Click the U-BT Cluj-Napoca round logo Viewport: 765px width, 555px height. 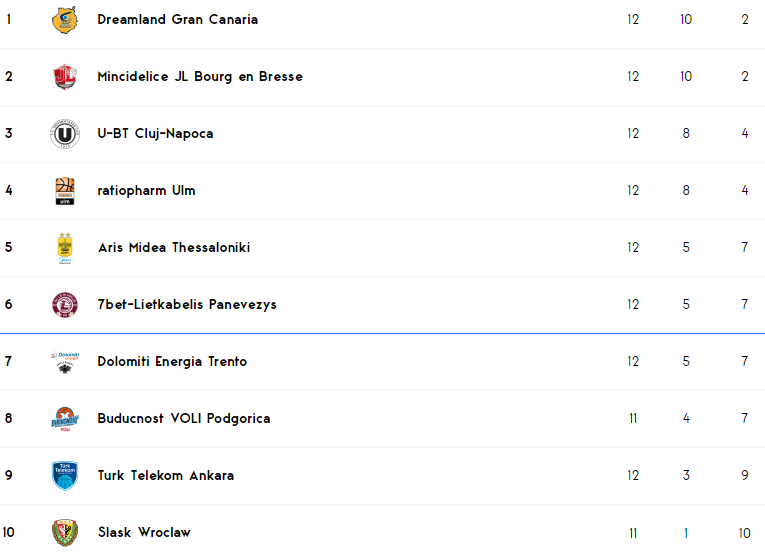(65, 134)
